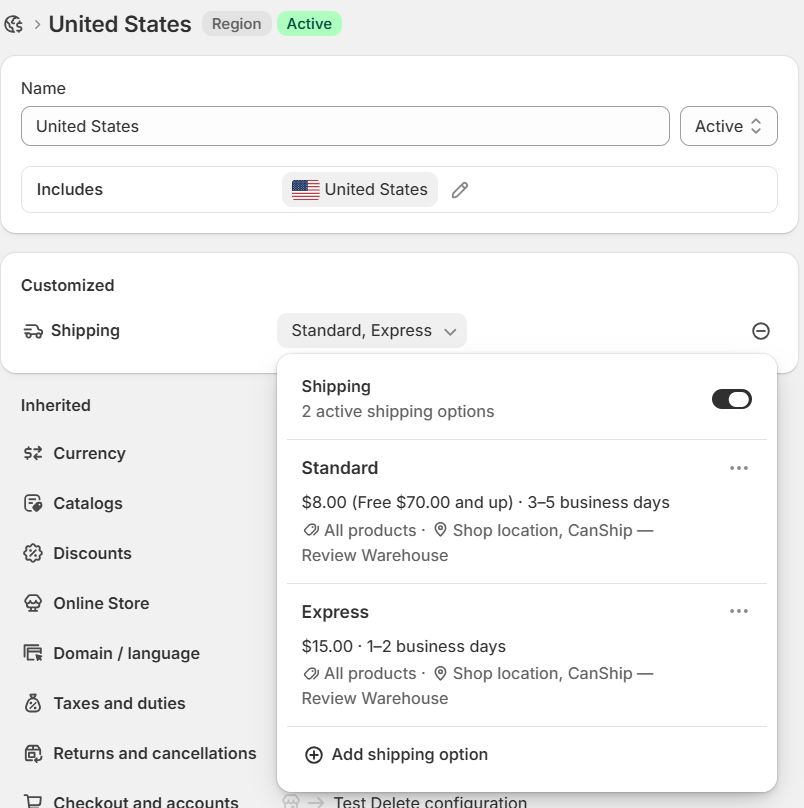Screen dimensions: 804x808
Task: Open the Online Store inherited setting
Action: pos(102,603)
